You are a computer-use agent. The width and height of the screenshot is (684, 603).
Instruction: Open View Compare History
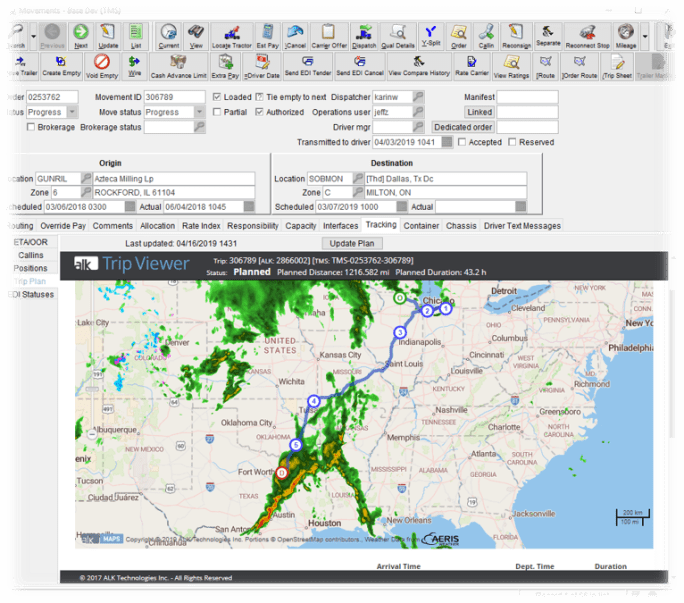(x=418, y=66)
